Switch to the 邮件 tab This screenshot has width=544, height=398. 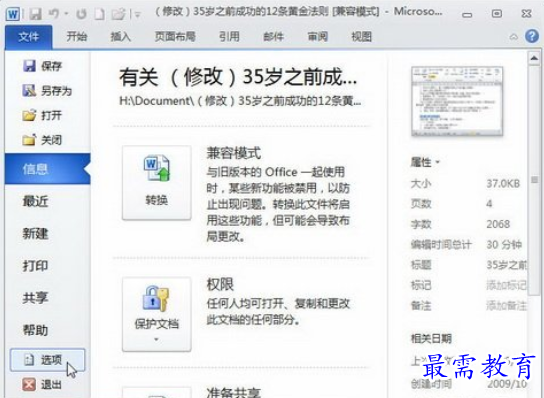273,36
